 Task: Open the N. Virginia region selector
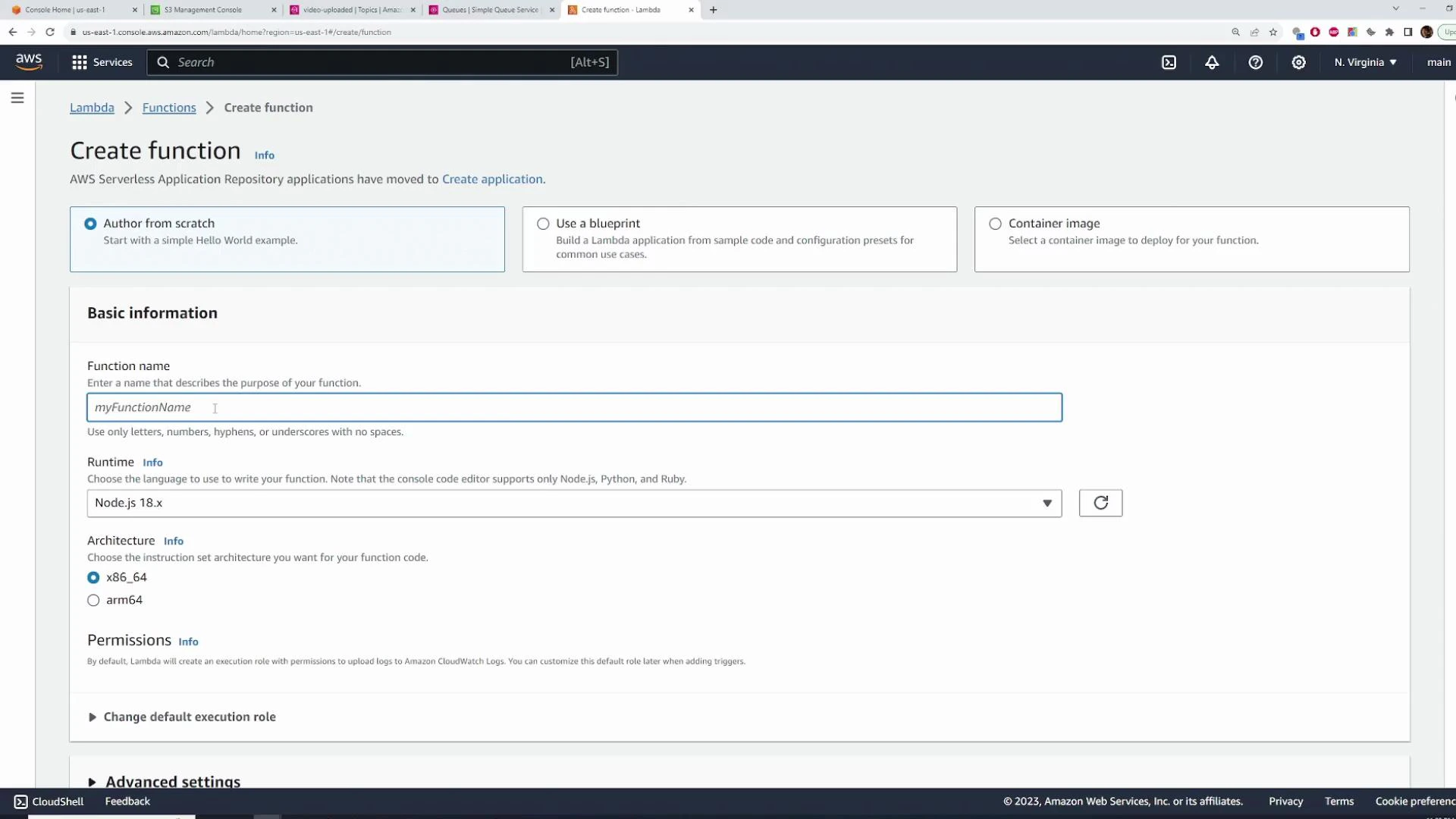click(1364, 62)
